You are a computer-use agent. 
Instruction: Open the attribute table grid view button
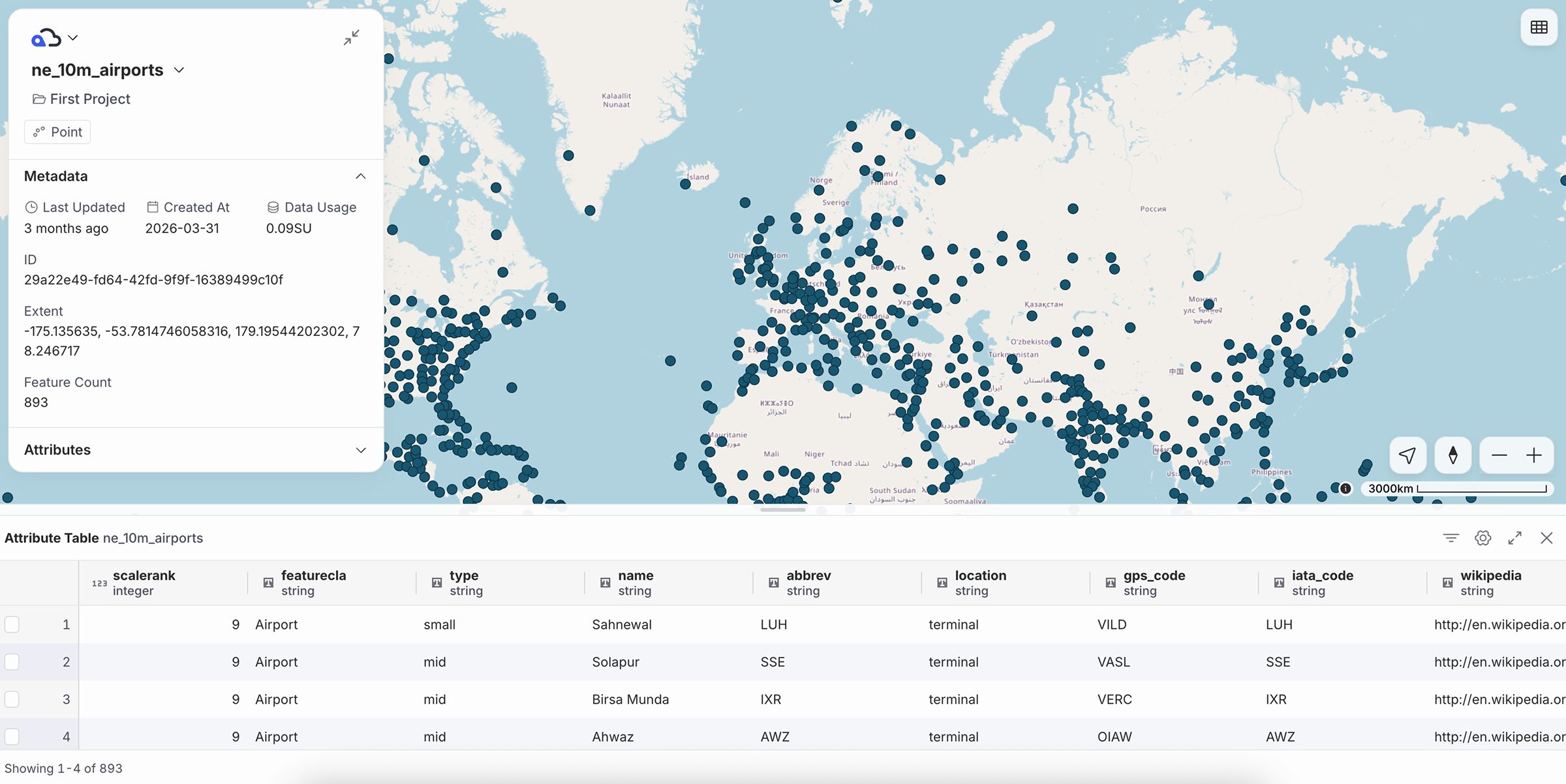[x=1539, y=27]
